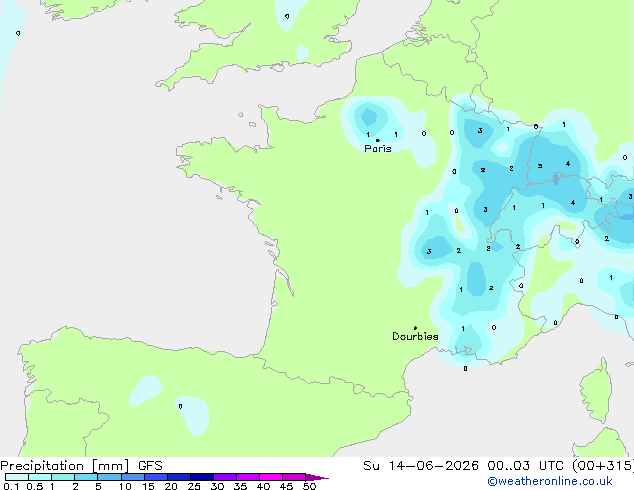Click the 'Precipitation [mm] GFS' title text
Image resolution: width=634 pixels, height=490 pixels.
81,466
